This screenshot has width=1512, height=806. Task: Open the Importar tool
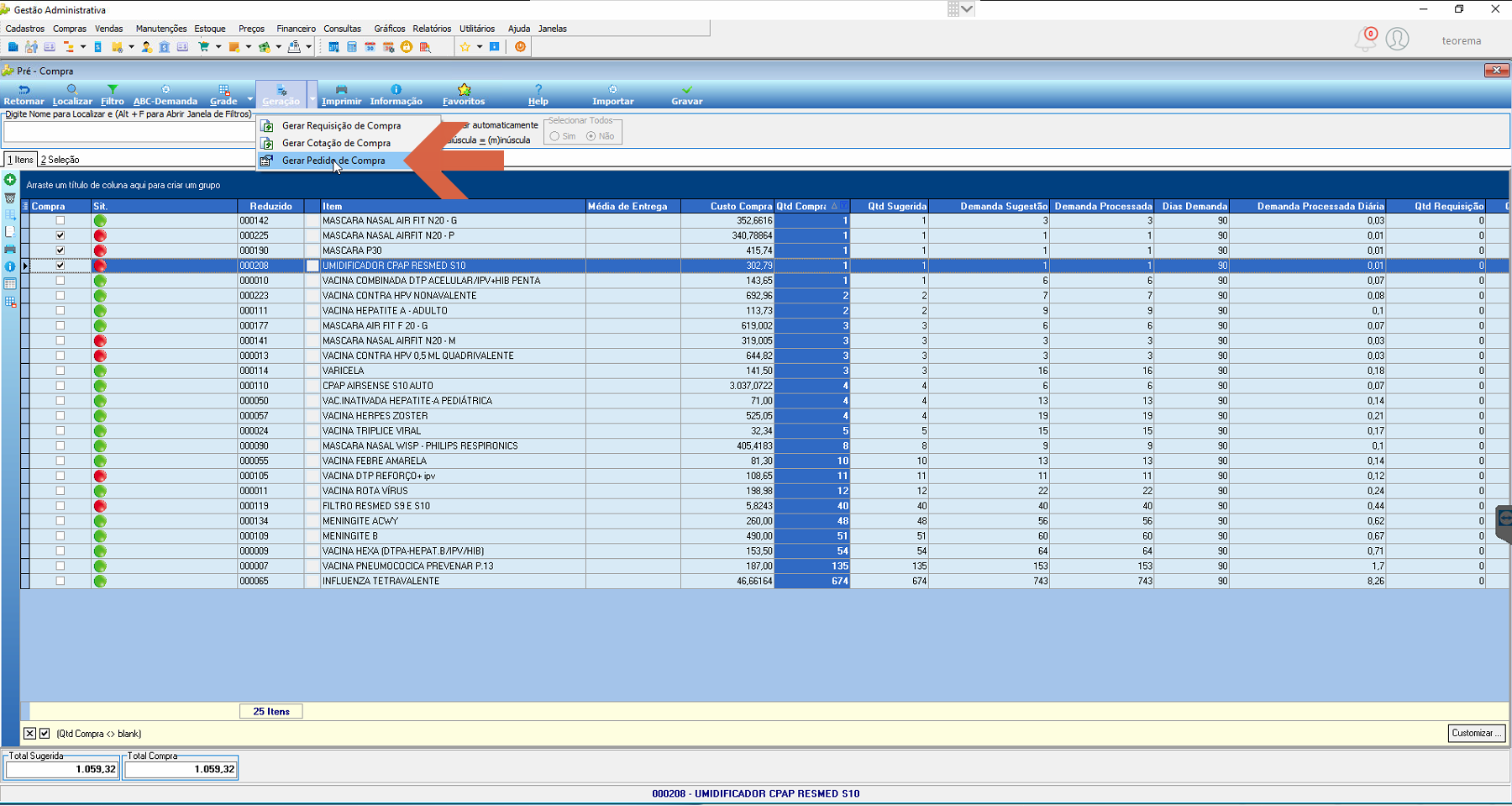(613, 94)
